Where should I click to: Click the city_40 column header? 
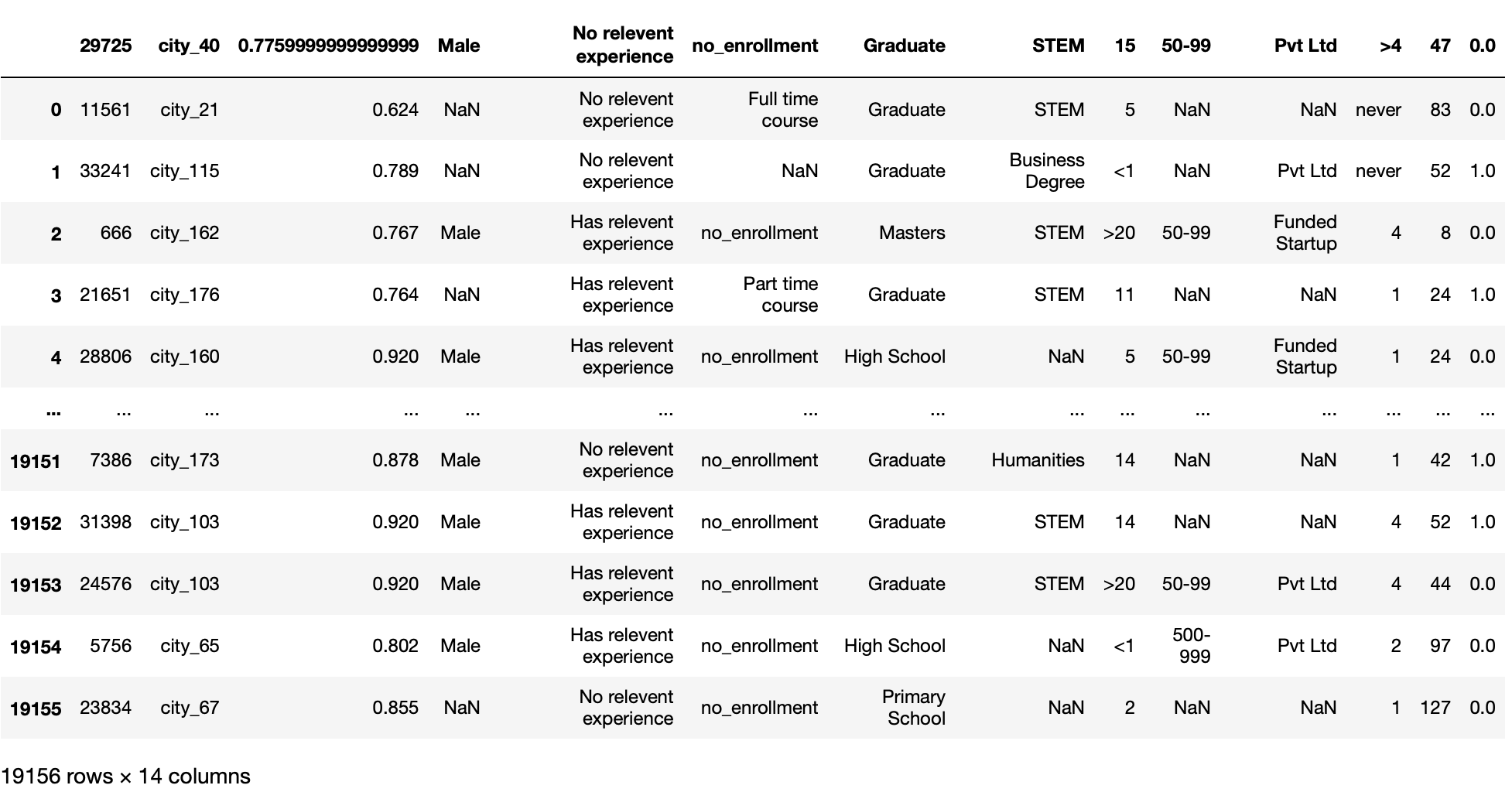point(189,46)
